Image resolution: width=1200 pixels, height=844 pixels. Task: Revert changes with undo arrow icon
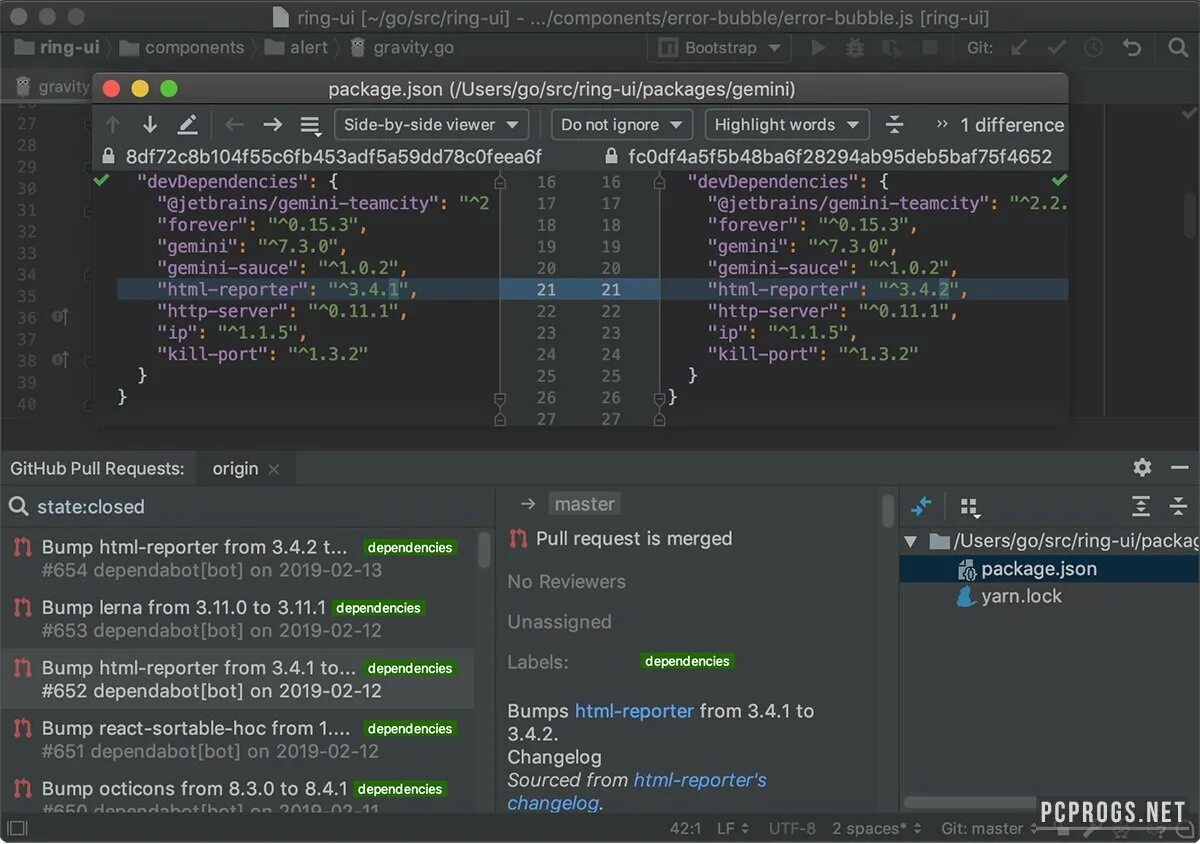[1131, 47]
